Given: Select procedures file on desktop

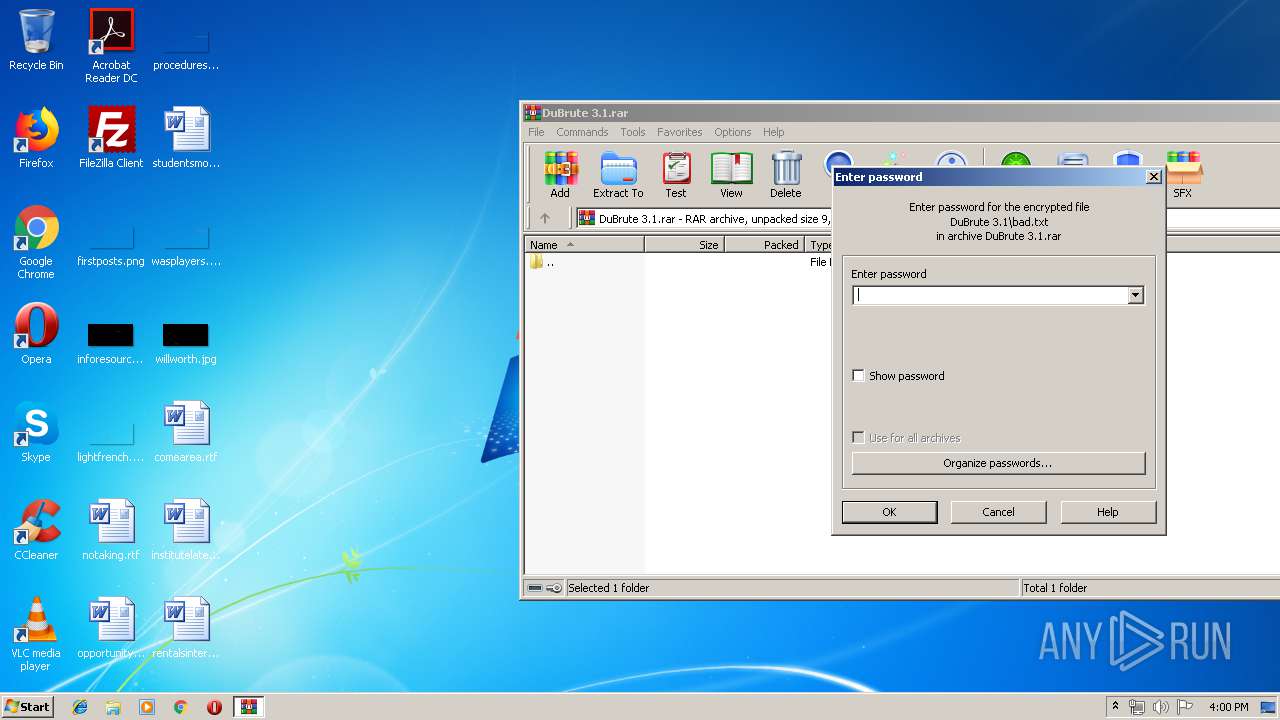Looking at the screenshot, I should coord(186,50).
